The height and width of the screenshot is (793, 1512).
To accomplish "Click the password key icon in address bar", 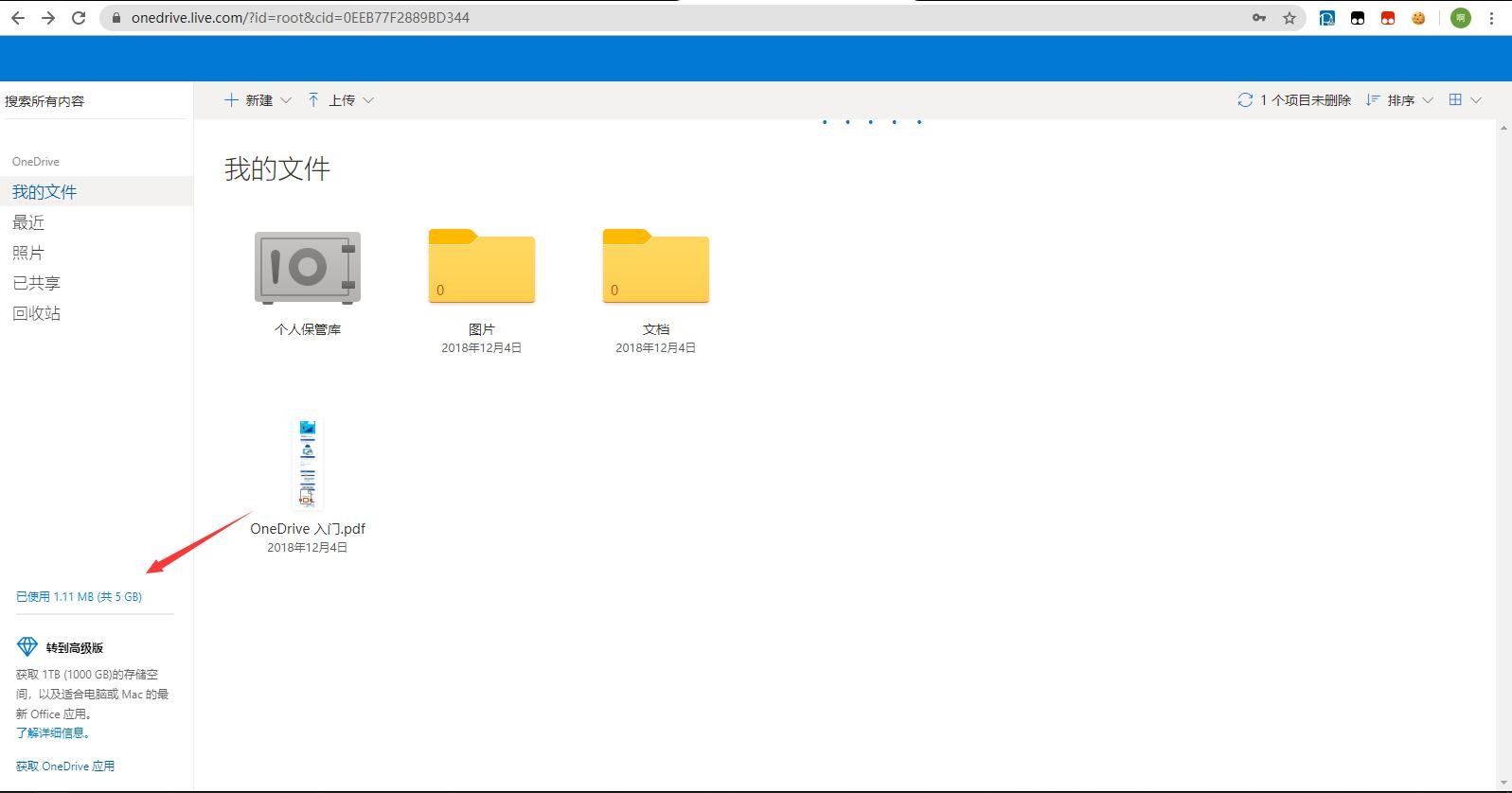I will 1258,18.
